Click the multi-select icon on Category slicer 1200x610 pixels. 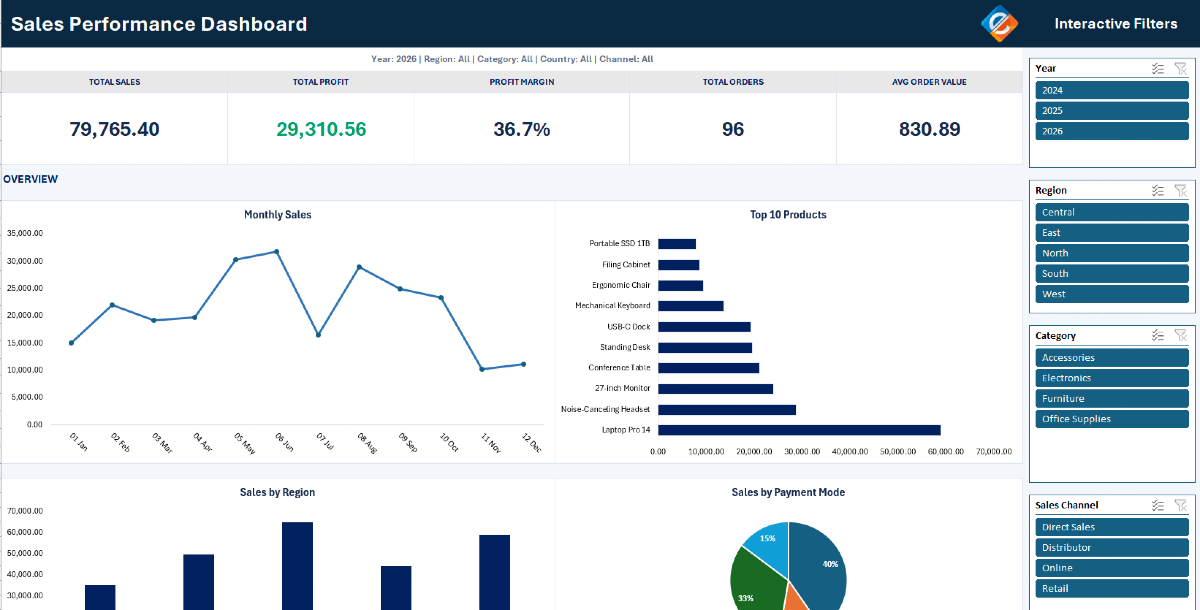tap(1158, 336)
